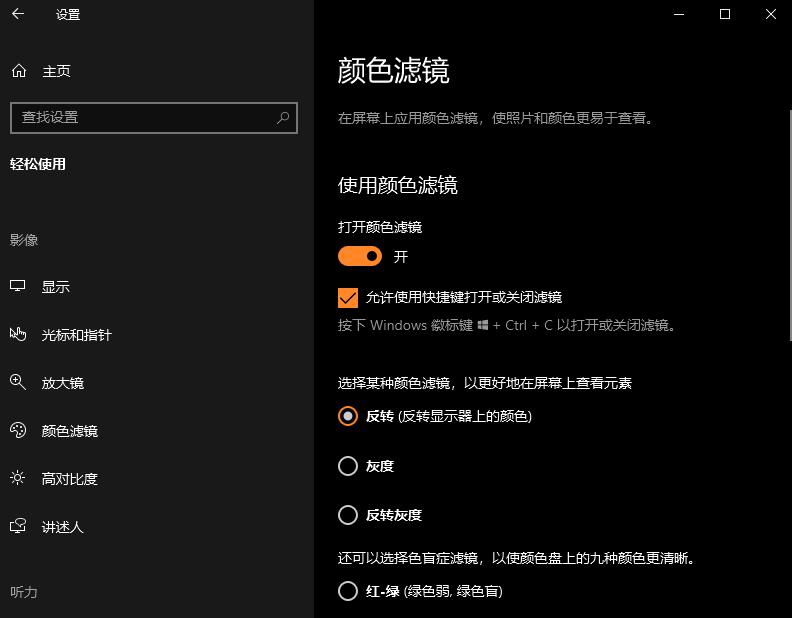Click the cursor and pointer (光标和指针) icon
Viewport: 792px width, 618px height.
(18, 335)
